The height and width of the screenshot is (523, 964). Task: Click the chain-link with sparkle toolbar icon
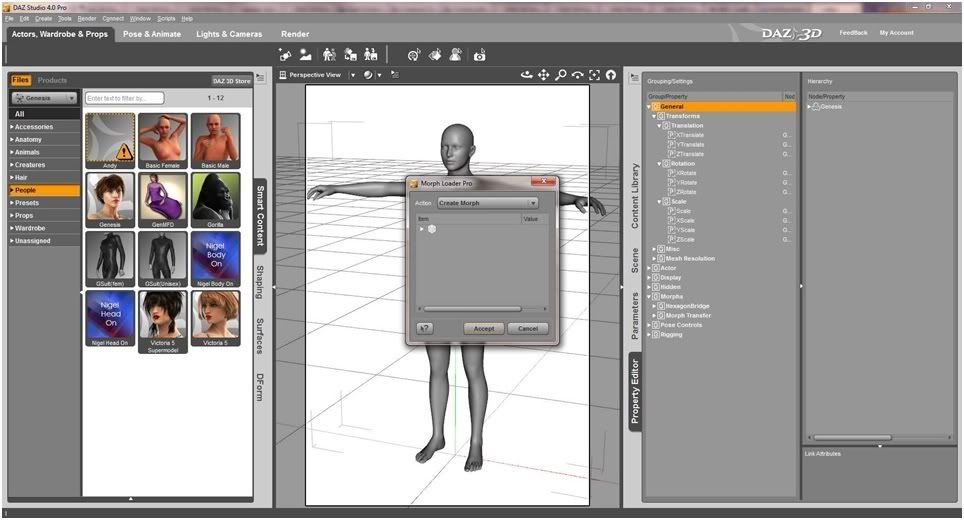coord(285,55)
